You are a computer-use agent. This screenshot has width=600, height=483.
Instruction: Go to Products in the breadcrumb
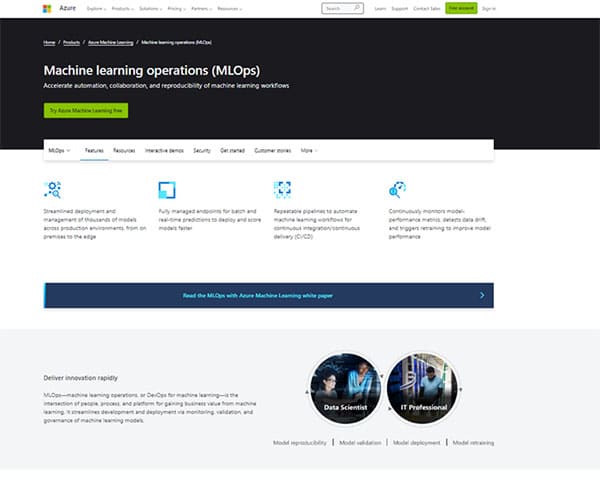(x=72, y=42)
